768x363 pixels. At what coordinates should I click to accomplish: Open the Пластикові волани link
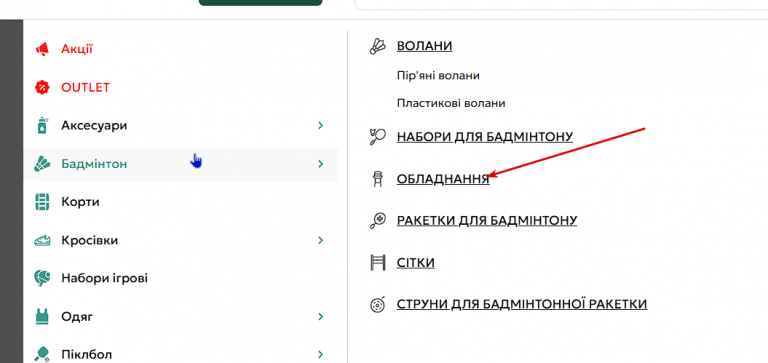(x=451, y=103)
